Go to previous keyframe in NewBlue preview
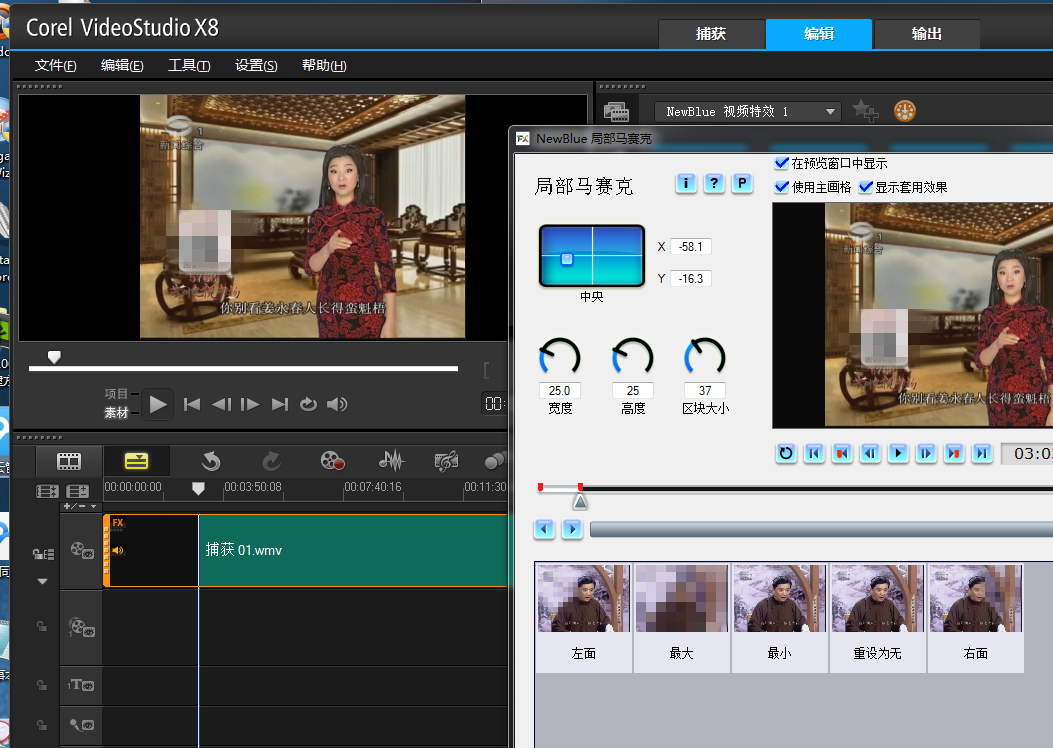1053x748 pixels. 842,453
